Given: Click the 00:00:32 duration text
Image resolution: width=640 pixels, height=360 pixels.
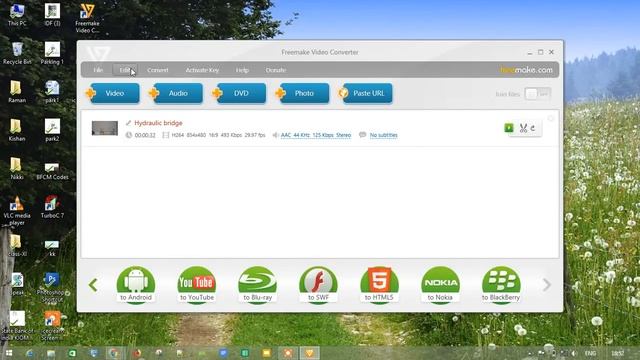Looking at the screenshot, I should (145, 135).
